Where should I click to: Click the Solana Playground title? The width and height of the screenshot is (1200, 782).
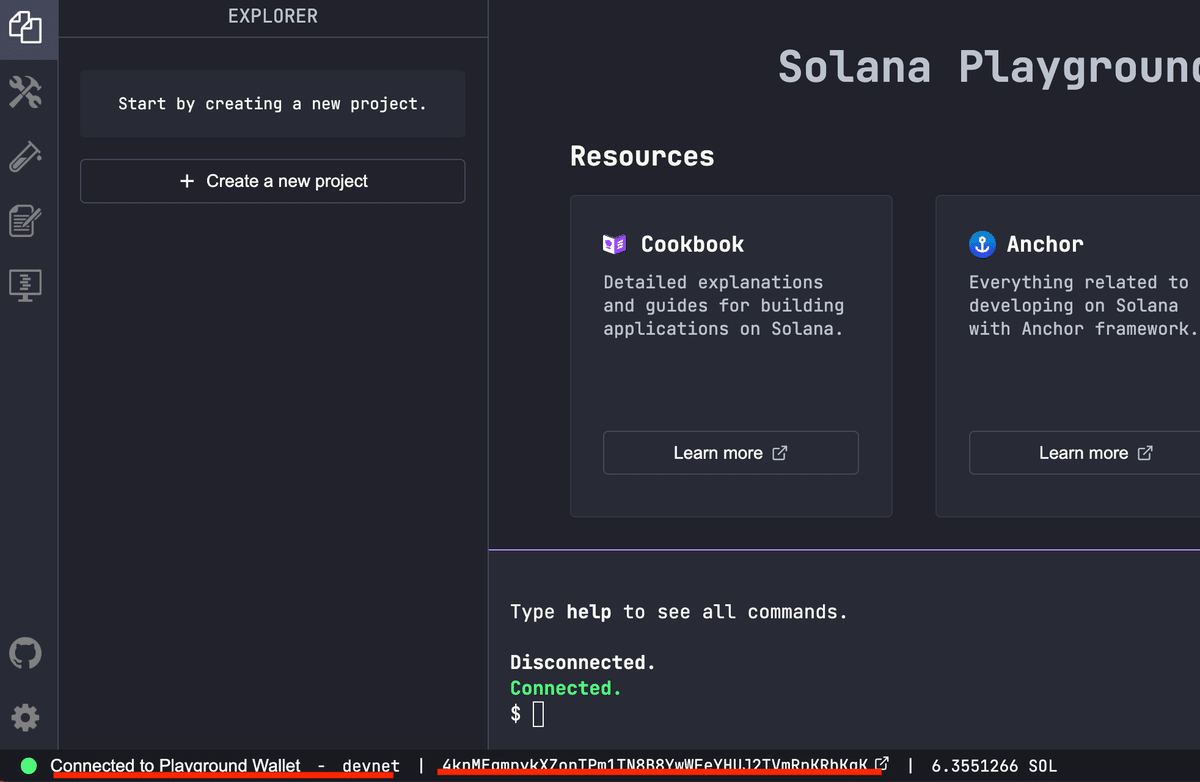[x=988, y=67]
